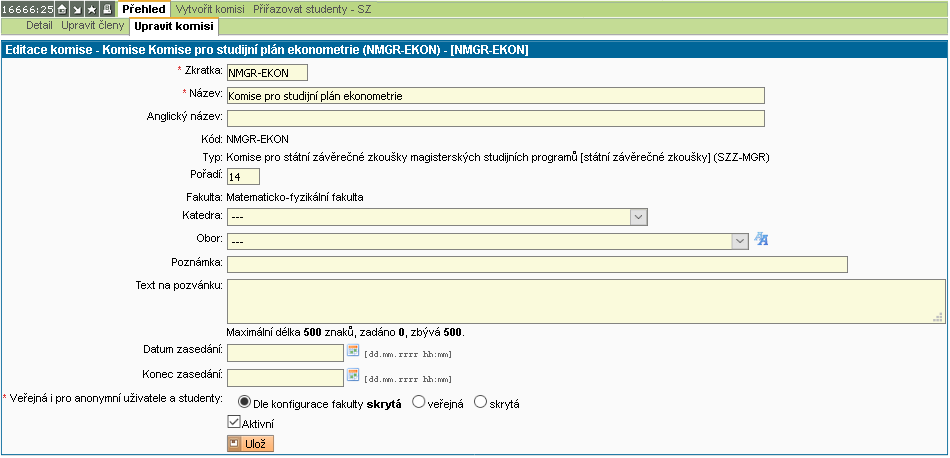Image resolution: width=950 pixels, height=458 pixels.
Task: Open calendar picker for Datum zasedání
Action: click(x=352, y=350)
